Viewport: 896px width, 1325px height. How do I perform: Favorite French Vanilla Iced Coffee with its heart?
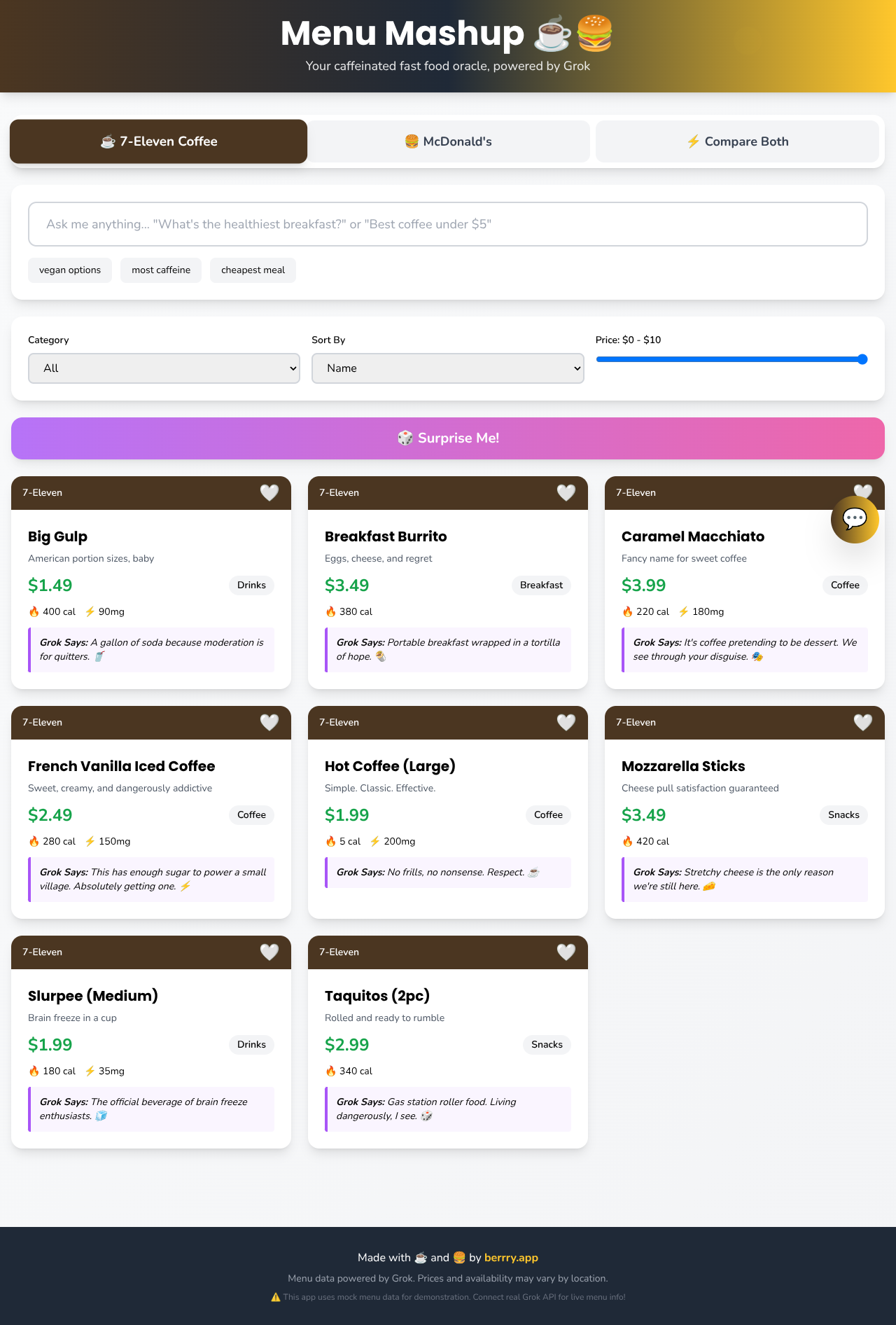(x=269, y=723)
